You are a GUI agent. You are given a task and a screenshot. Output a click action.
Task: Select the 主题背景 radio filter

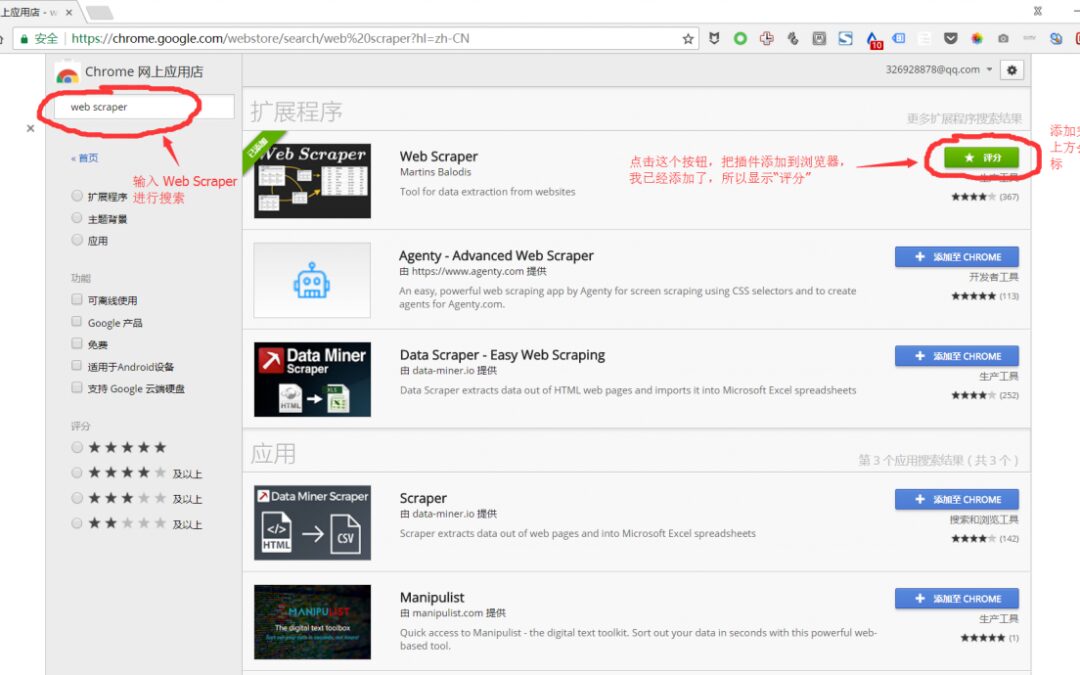77,218
